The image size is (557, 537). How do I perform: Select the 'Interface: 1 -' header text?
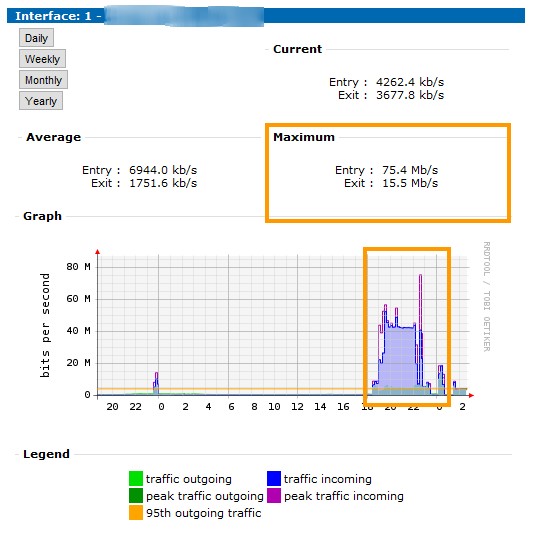click(58, 16)
